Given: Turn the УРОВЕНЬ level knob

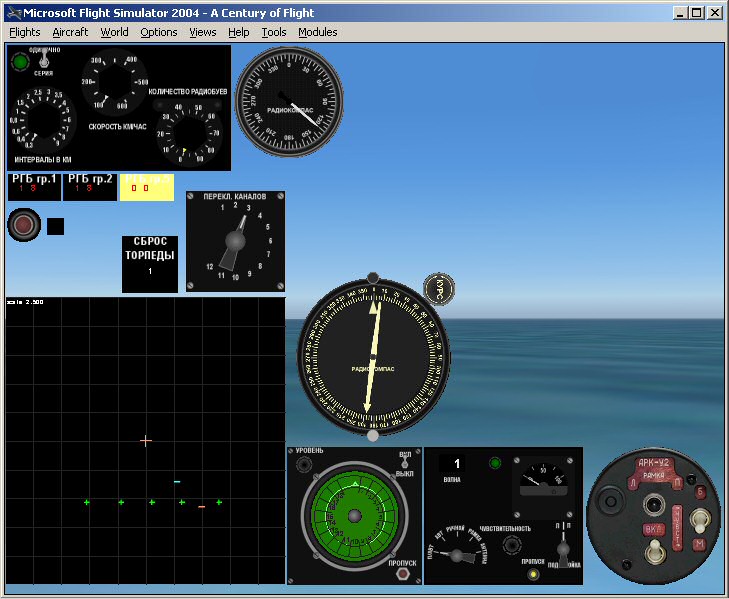Looking at the screenshot, I should click(304, 464).
